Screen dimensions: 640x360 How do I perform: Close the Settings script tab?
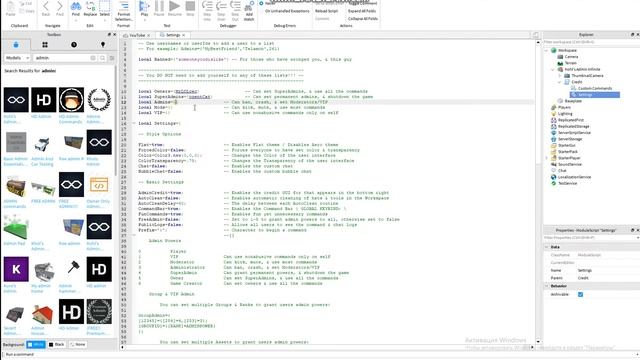[x=184, y=35]
